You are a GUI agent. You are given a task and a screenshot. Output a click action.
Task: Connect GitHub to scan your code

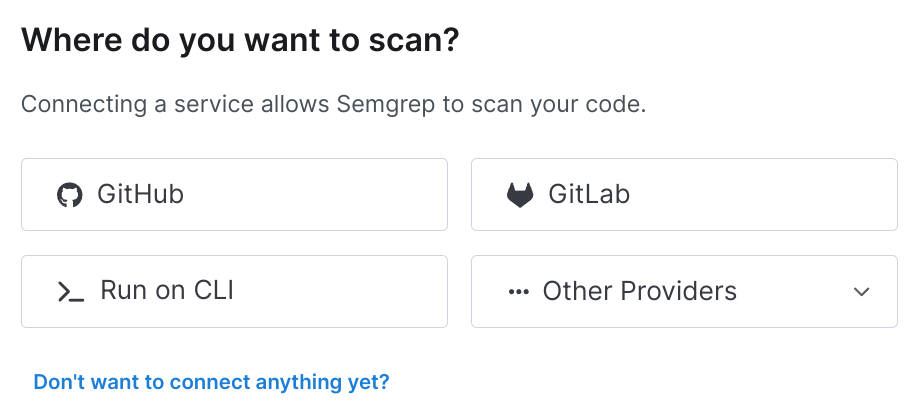234,195
